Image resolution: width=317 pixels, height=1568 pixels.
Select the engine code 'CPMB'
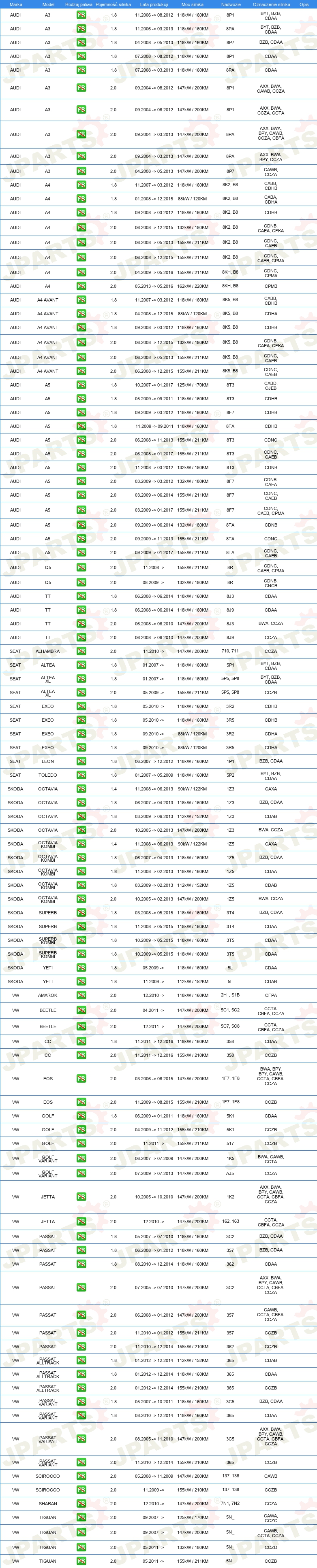(271, 286)
